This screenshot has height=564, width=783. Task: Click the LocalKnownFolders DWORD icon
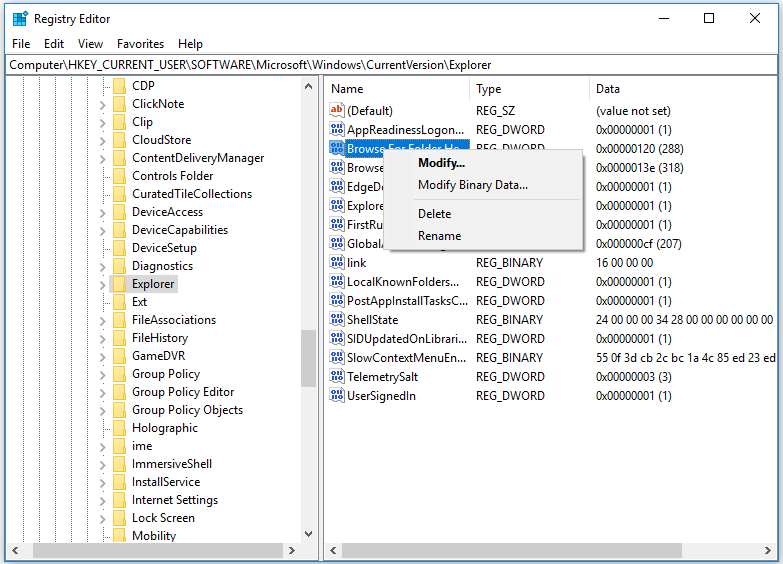click(337, 281)
